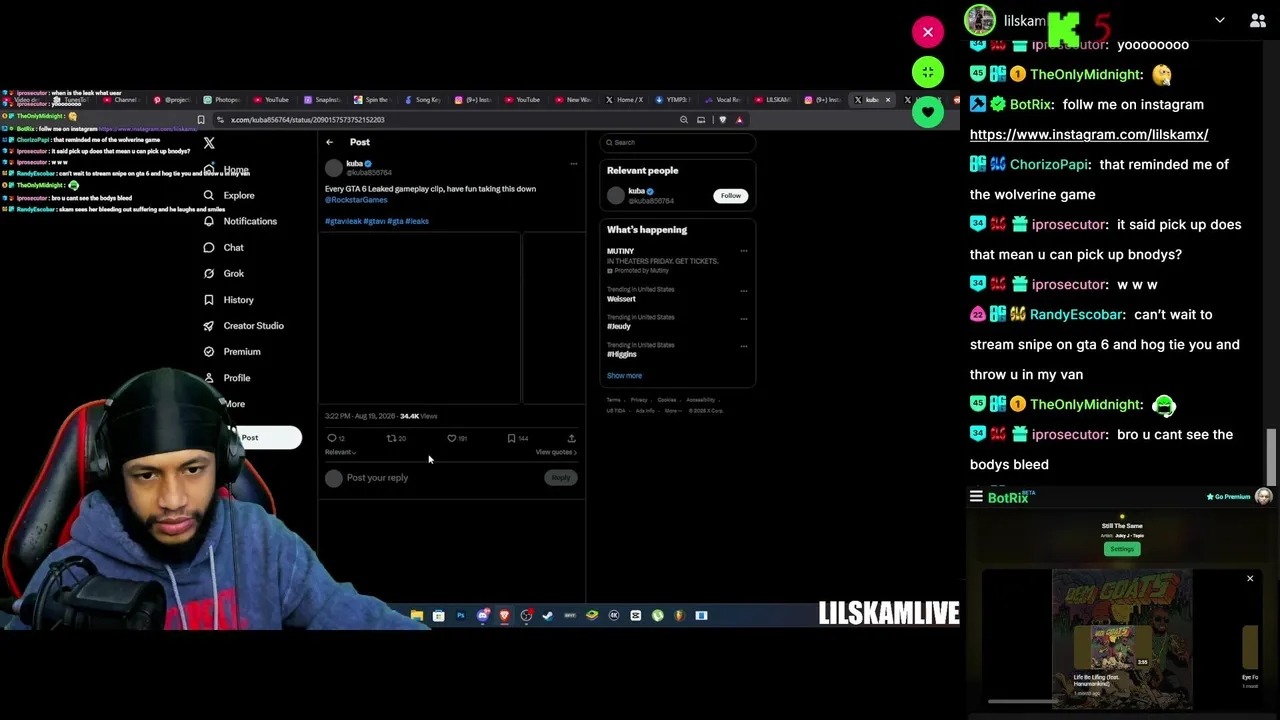Click the green Settings button in BotRix

[x=1122, y=549]
